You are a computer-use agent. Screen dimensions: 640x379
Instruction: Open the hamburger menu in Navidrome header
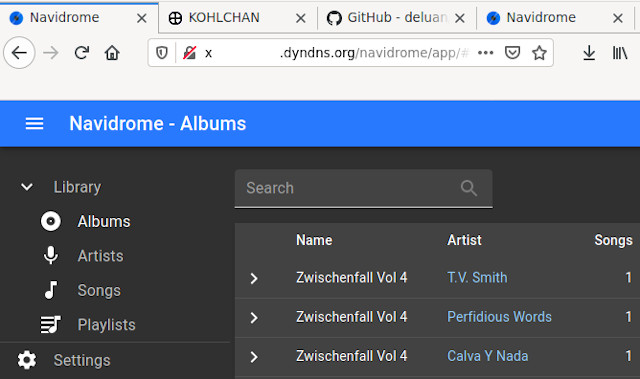[34, 123]
